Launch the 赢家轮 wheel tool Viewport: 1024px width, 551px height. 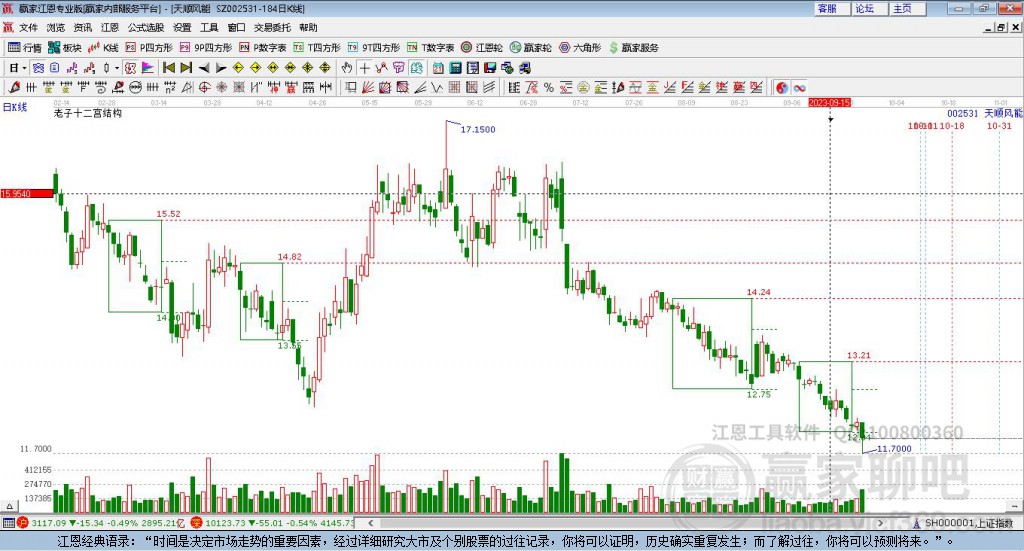[531, 48]
